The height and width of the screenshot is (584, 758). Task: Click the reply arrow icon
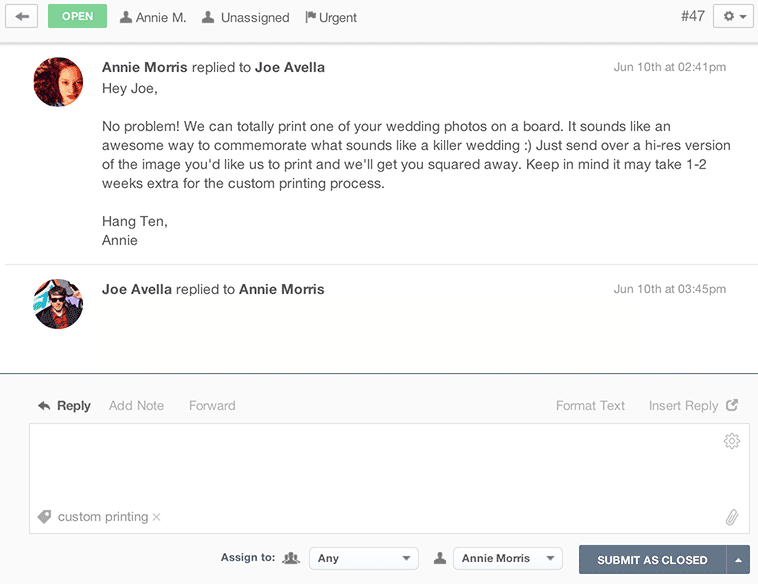[x=44, y=405]
